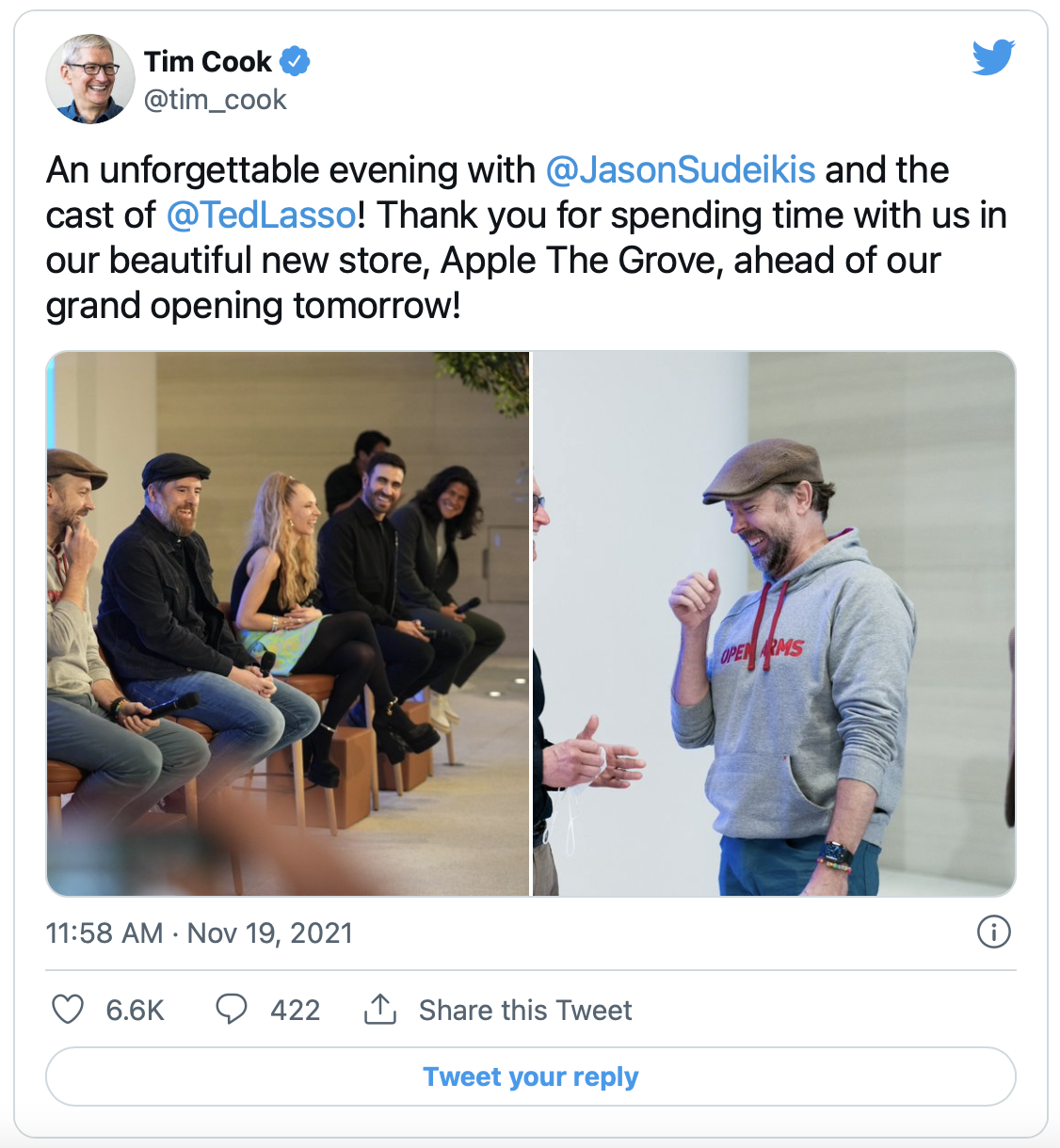Click the Twitter bird logo

pos(993,57)
